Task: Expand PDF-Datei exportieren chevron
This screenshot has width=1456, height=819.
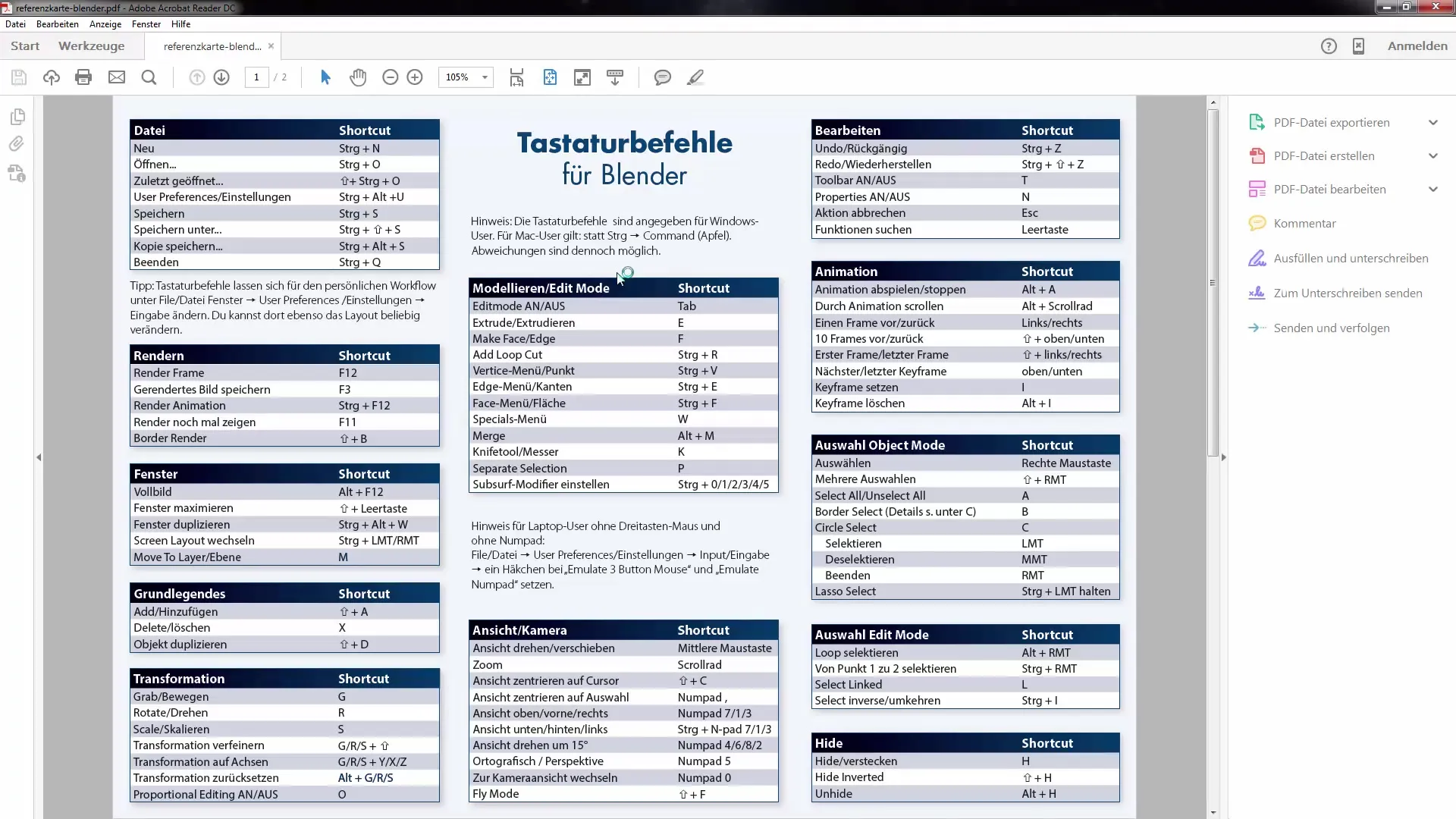Action: [x=1433, y=123]
